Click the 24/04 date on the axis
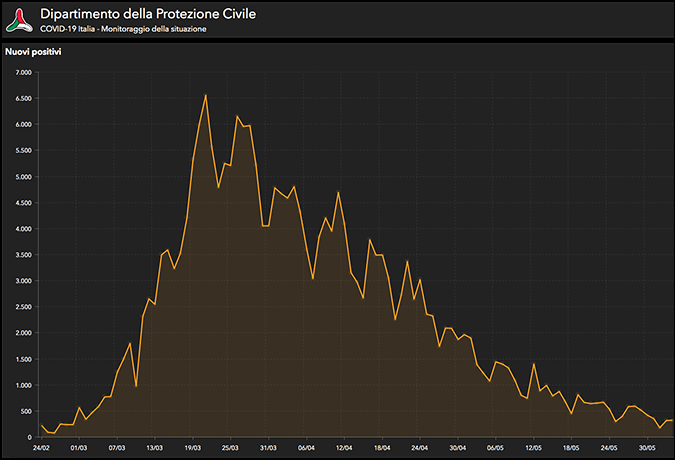This screenshot has width=675, height=460. (420, 448)
